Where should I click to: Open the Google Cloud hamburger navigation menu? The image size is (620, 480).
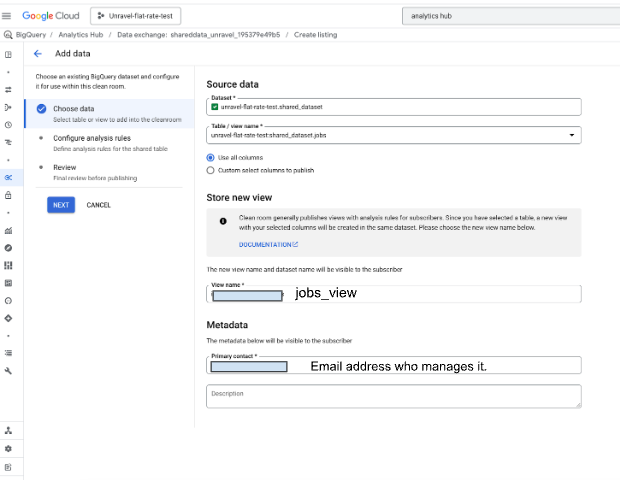[9, 16]
